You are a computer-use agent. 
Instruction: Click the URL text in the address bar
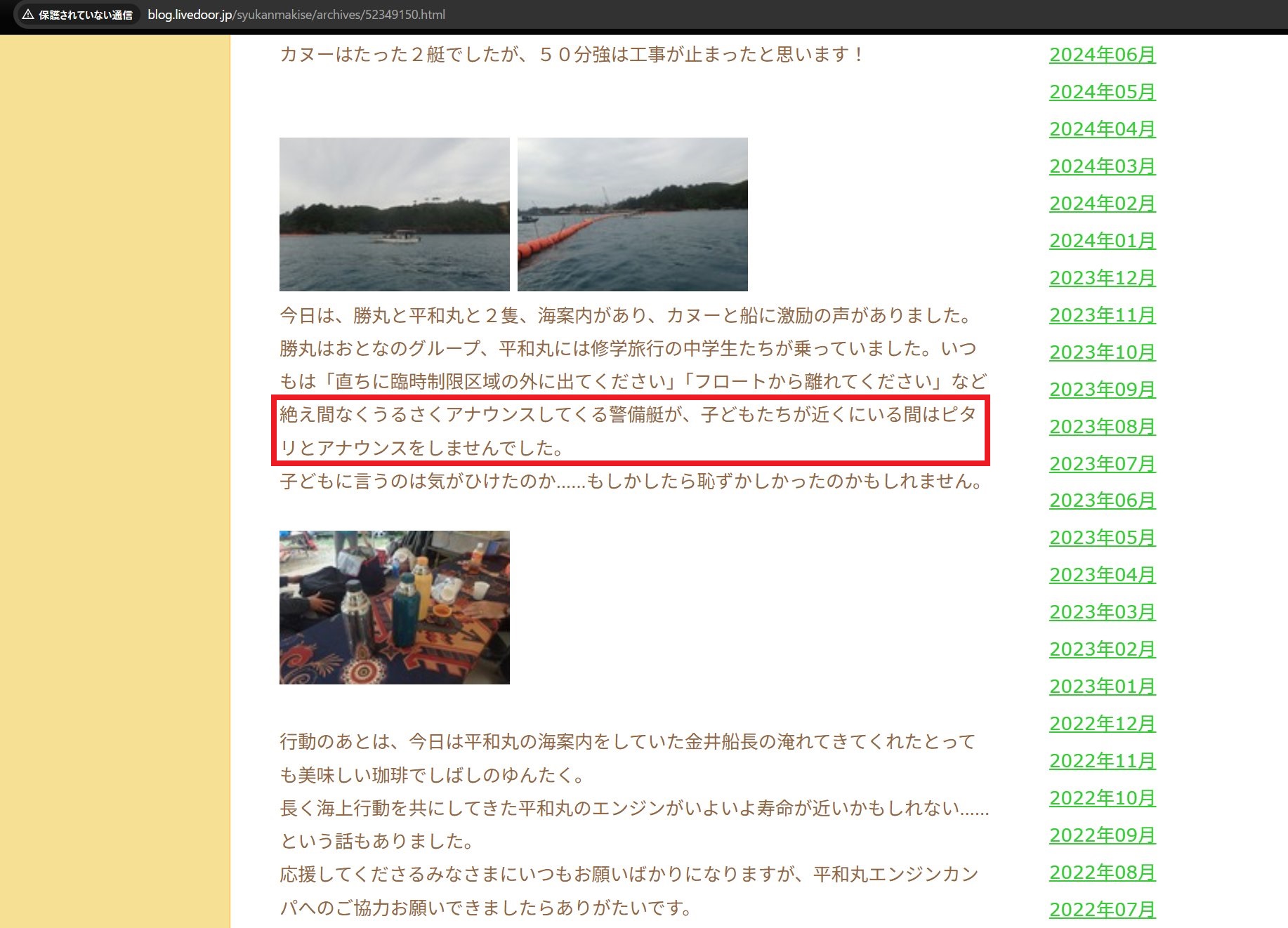(296, 15)
